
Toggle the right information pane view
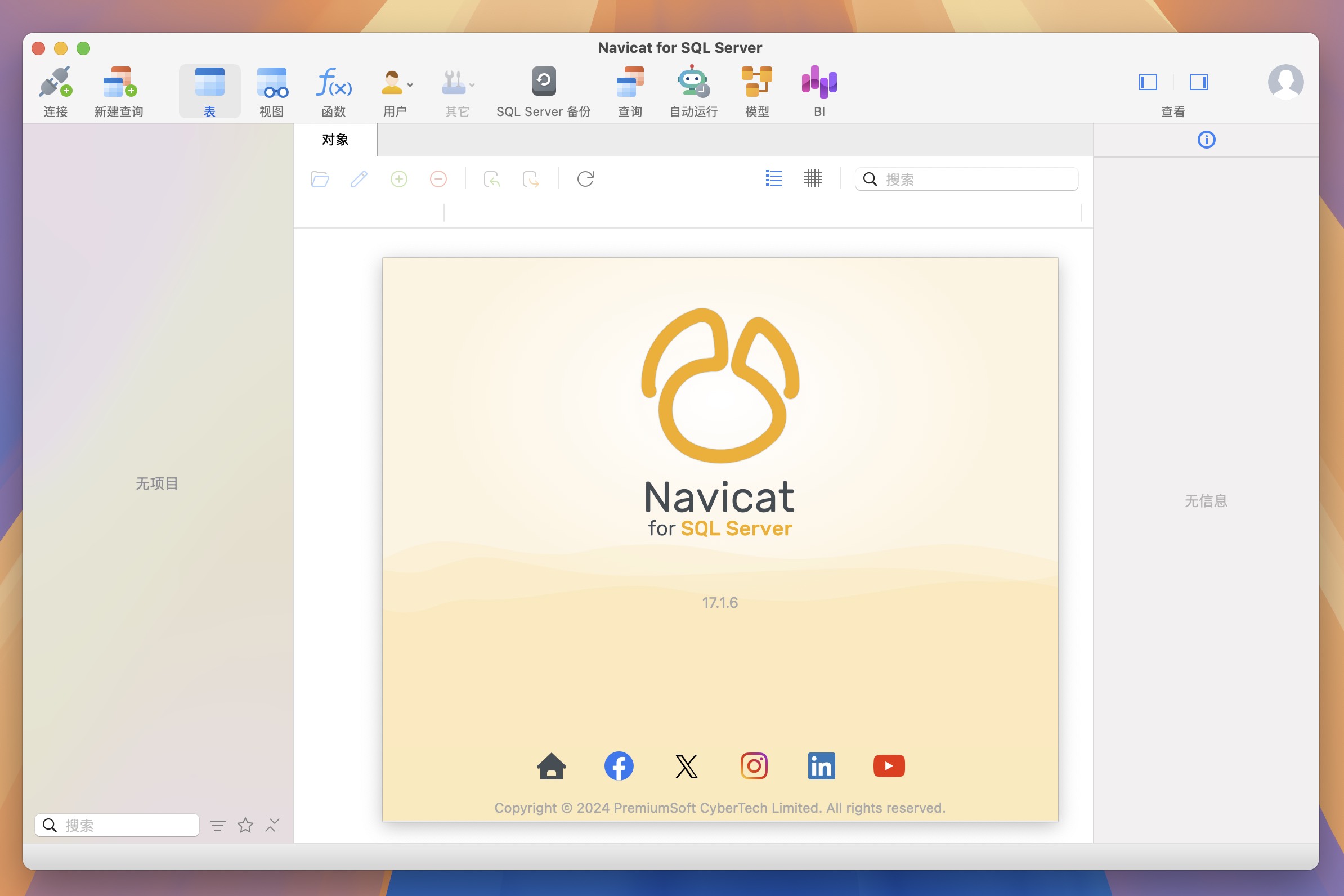pos(1198,82)
